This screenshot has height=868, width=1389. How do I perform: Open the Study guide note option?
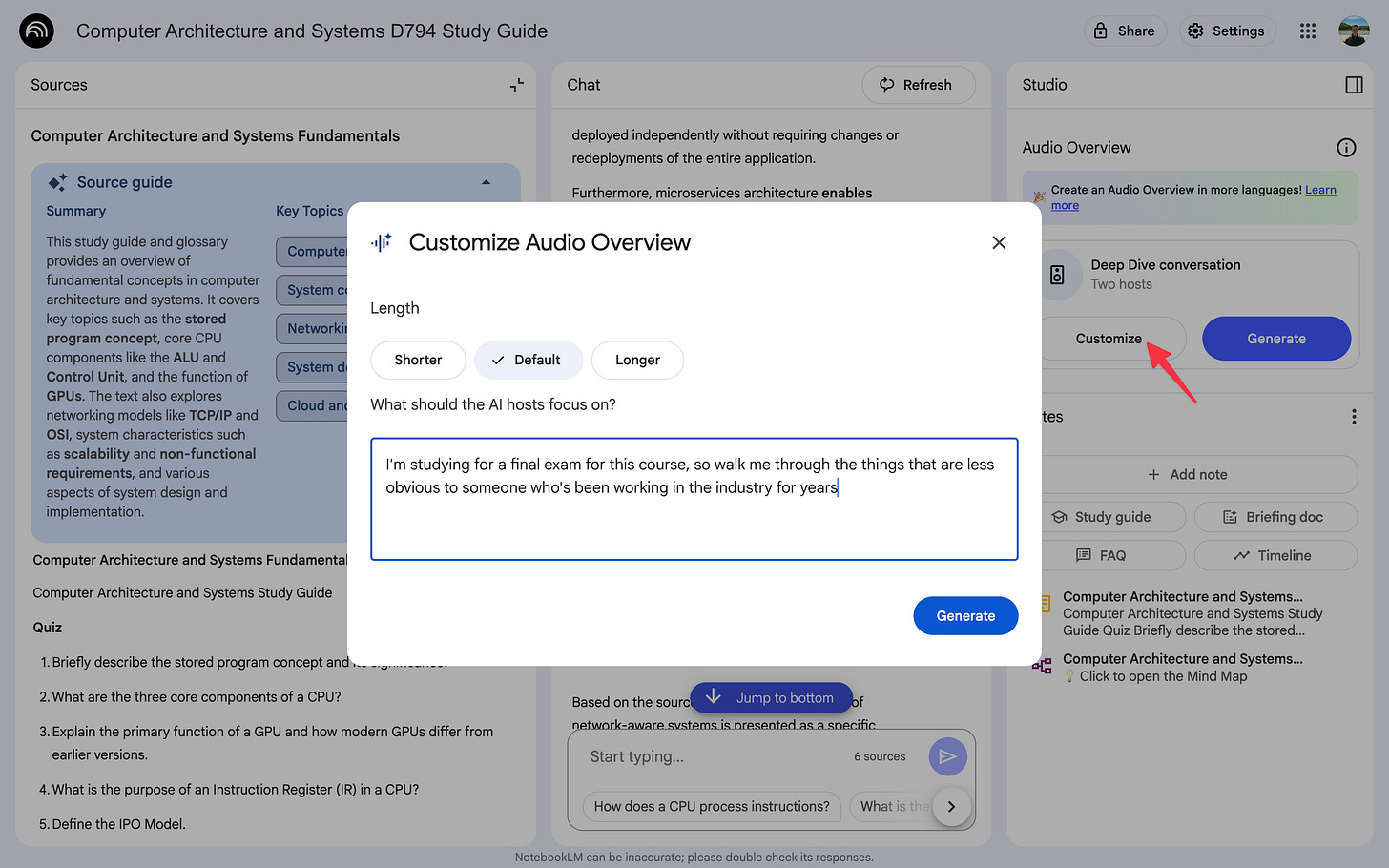tap(1110, 517)
